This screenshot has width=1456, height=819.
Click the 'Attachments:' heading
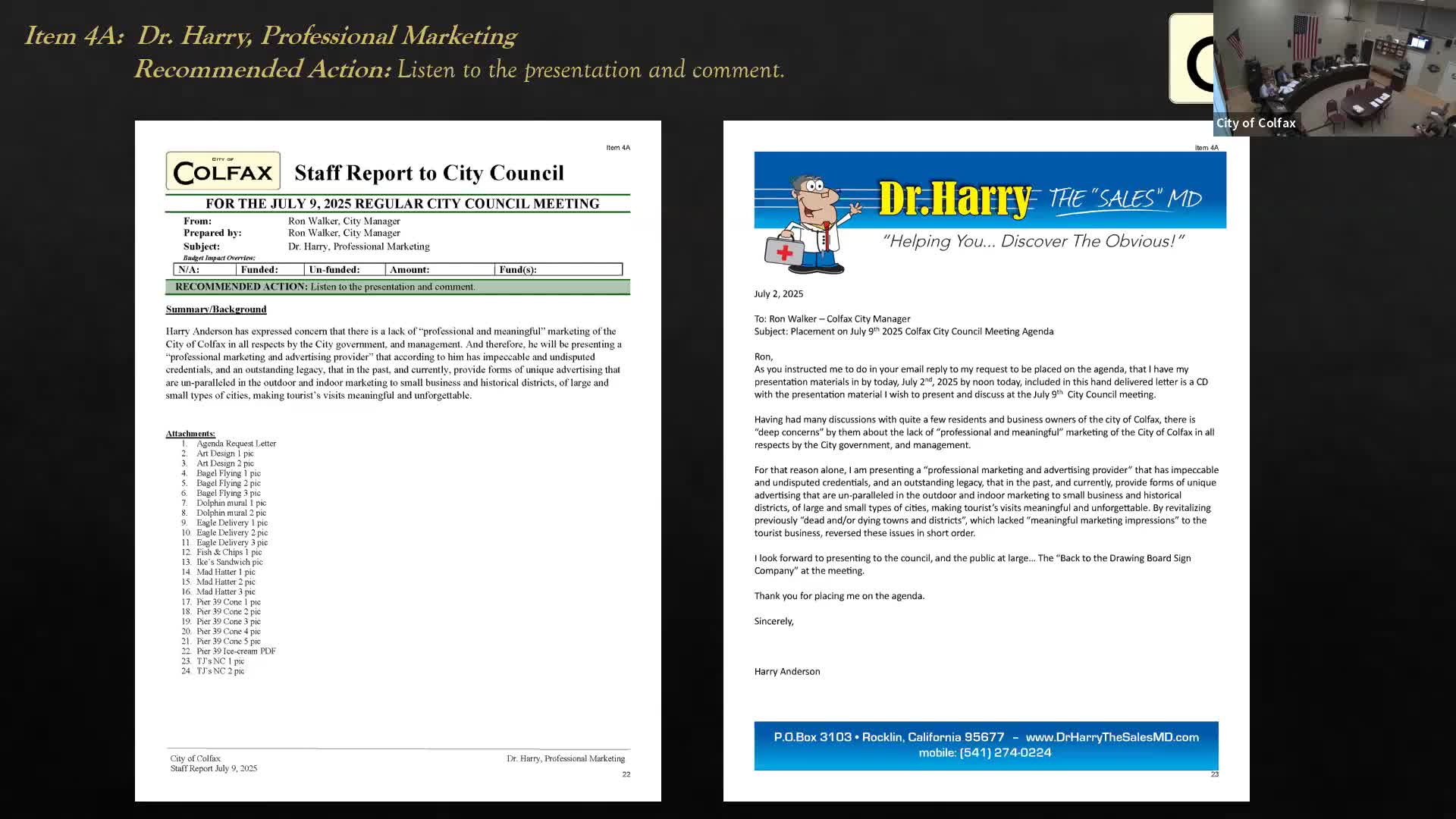190,434
